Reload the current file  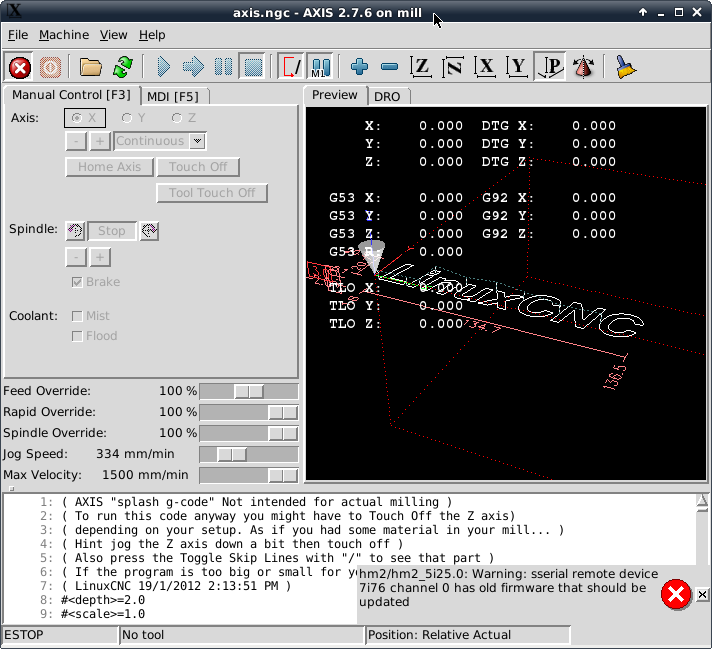tap(123, 67)
